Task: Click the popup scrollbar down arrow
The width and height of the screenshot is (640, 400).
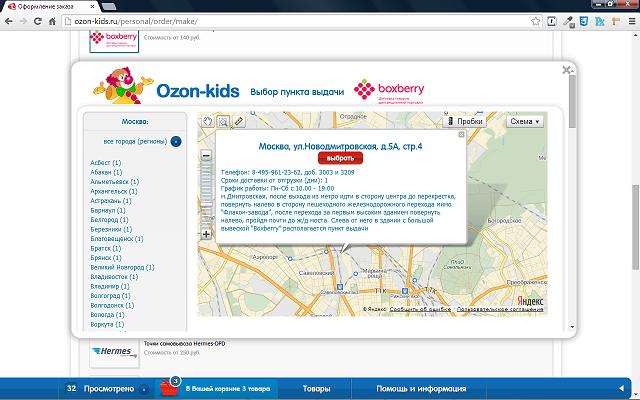Action: pyautogui.click(x=572, y=327)
